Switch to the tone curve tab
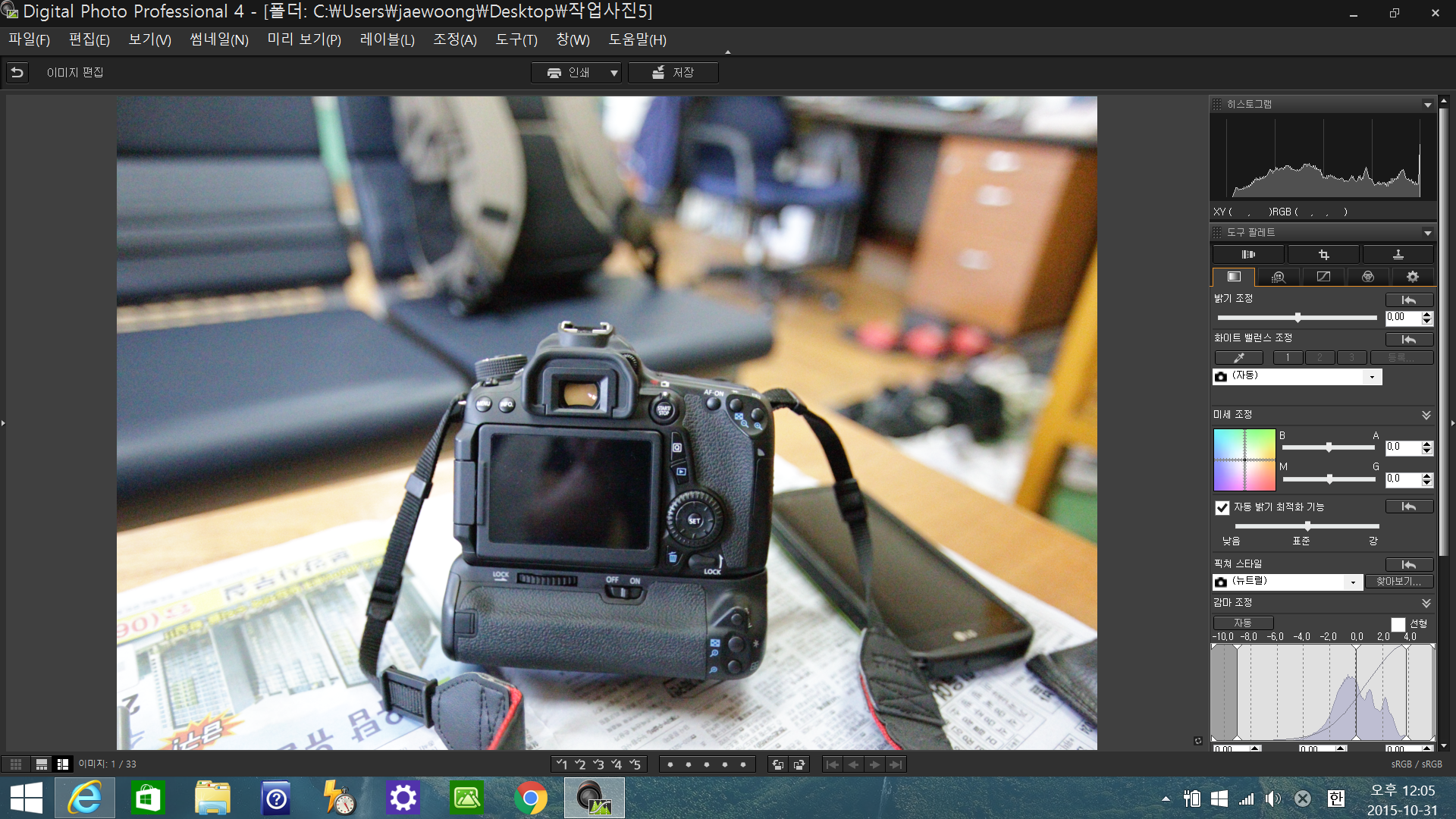Viewport: 1456px width, 819px height. click(x=1323, y=277)
